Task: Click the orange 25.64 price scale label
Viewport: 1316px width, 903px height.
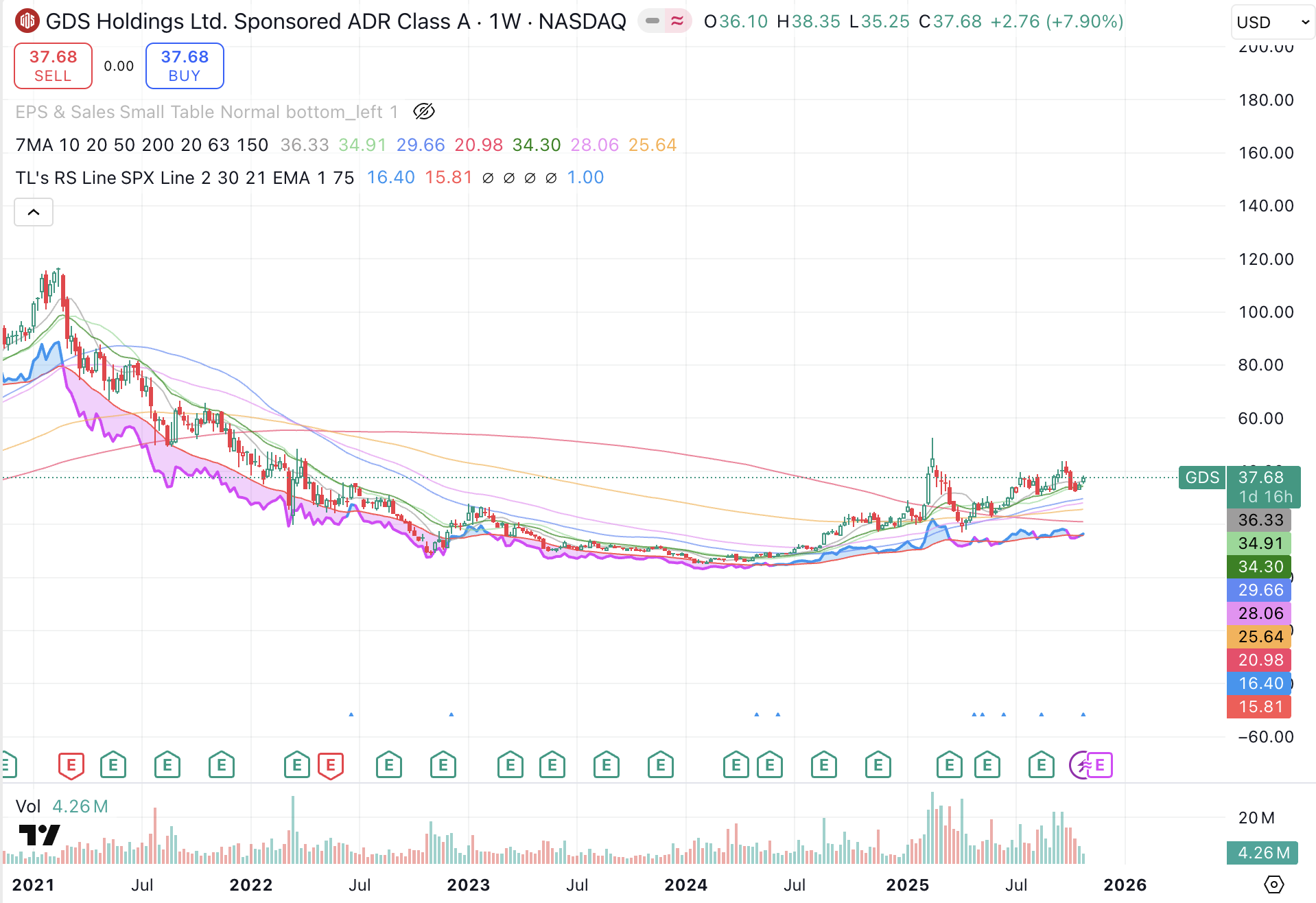Action: (1260, 637)
